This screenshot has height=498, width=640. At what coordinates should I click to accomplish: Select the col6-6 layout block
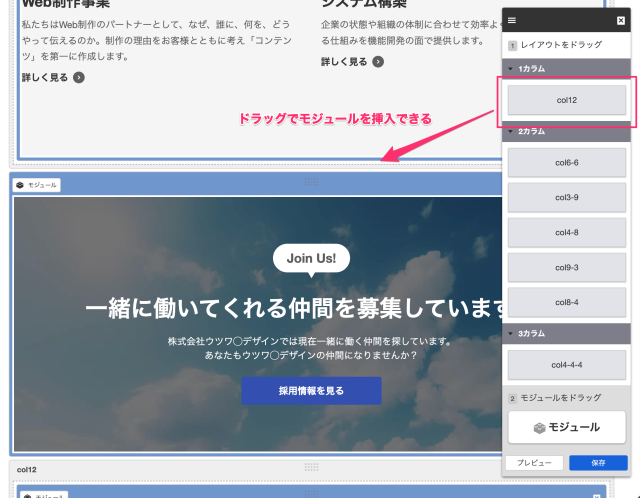click(x=566, y=162)
